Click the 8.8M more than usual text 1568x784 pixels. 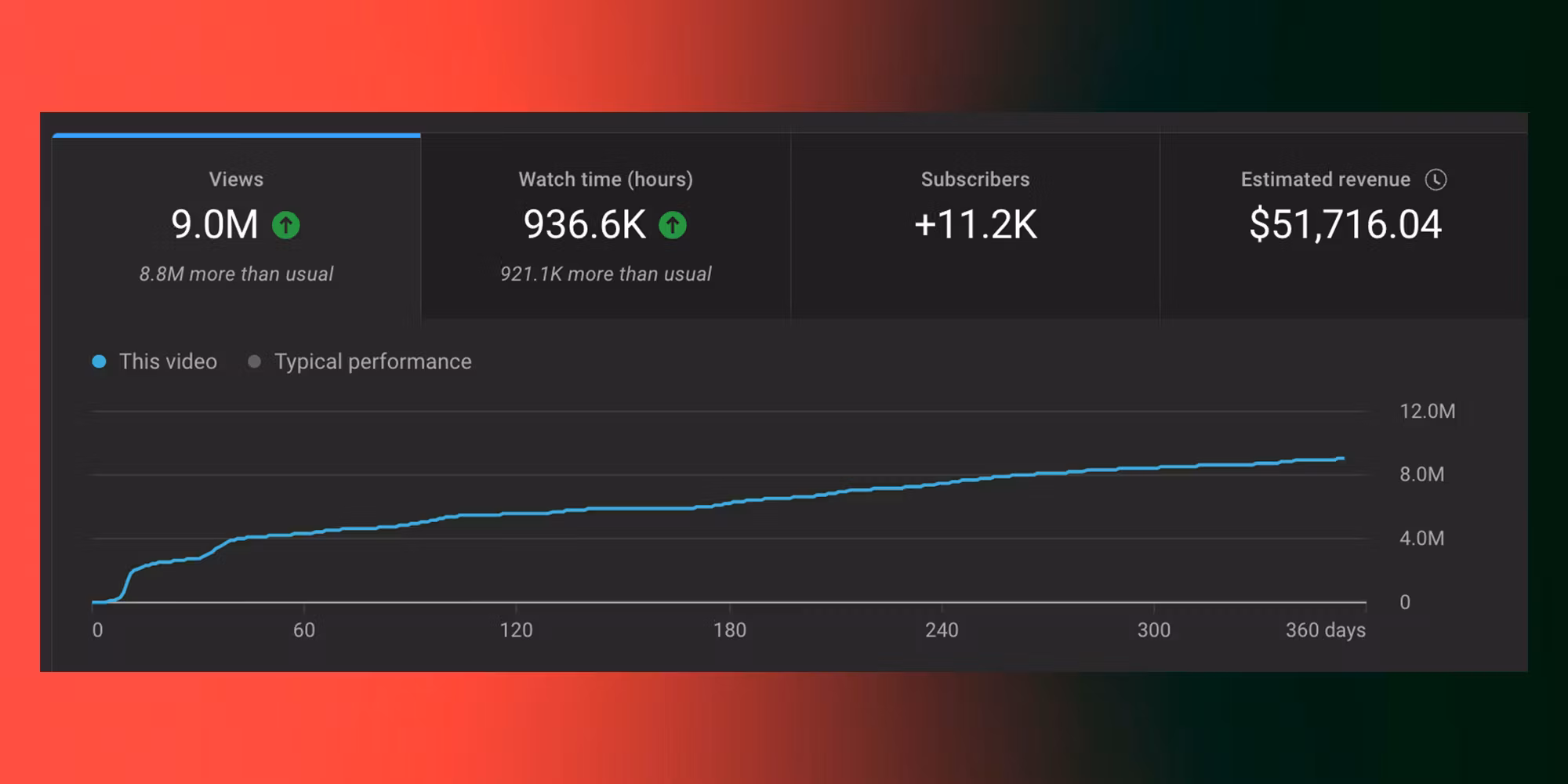pyautogui.click(x=236, y=274)
